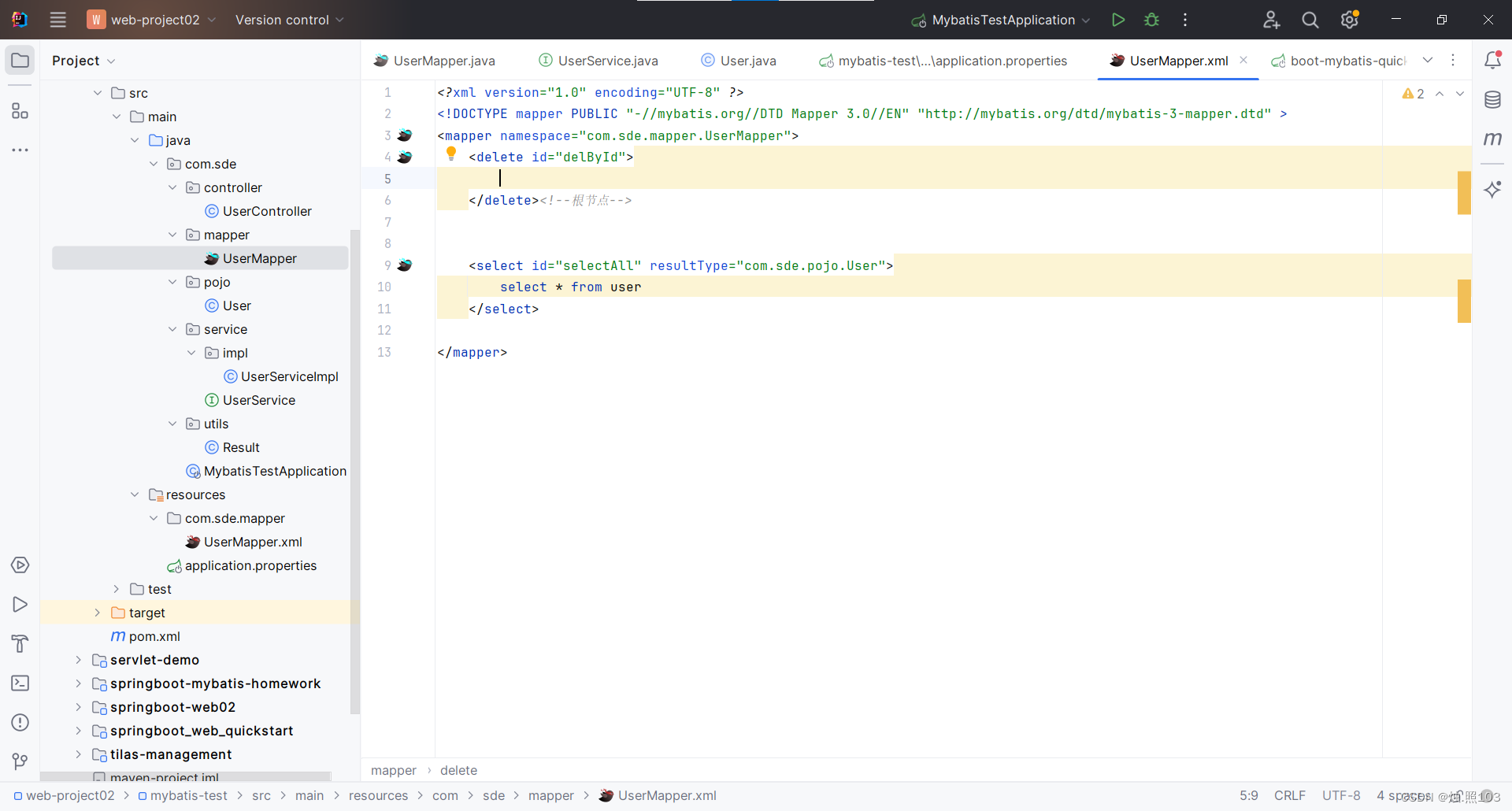The height and width of the screenshot is (811, 1512).
Task: Open the Code With Me user icon
Action: pyautogui.click(x=1271, y=20)
